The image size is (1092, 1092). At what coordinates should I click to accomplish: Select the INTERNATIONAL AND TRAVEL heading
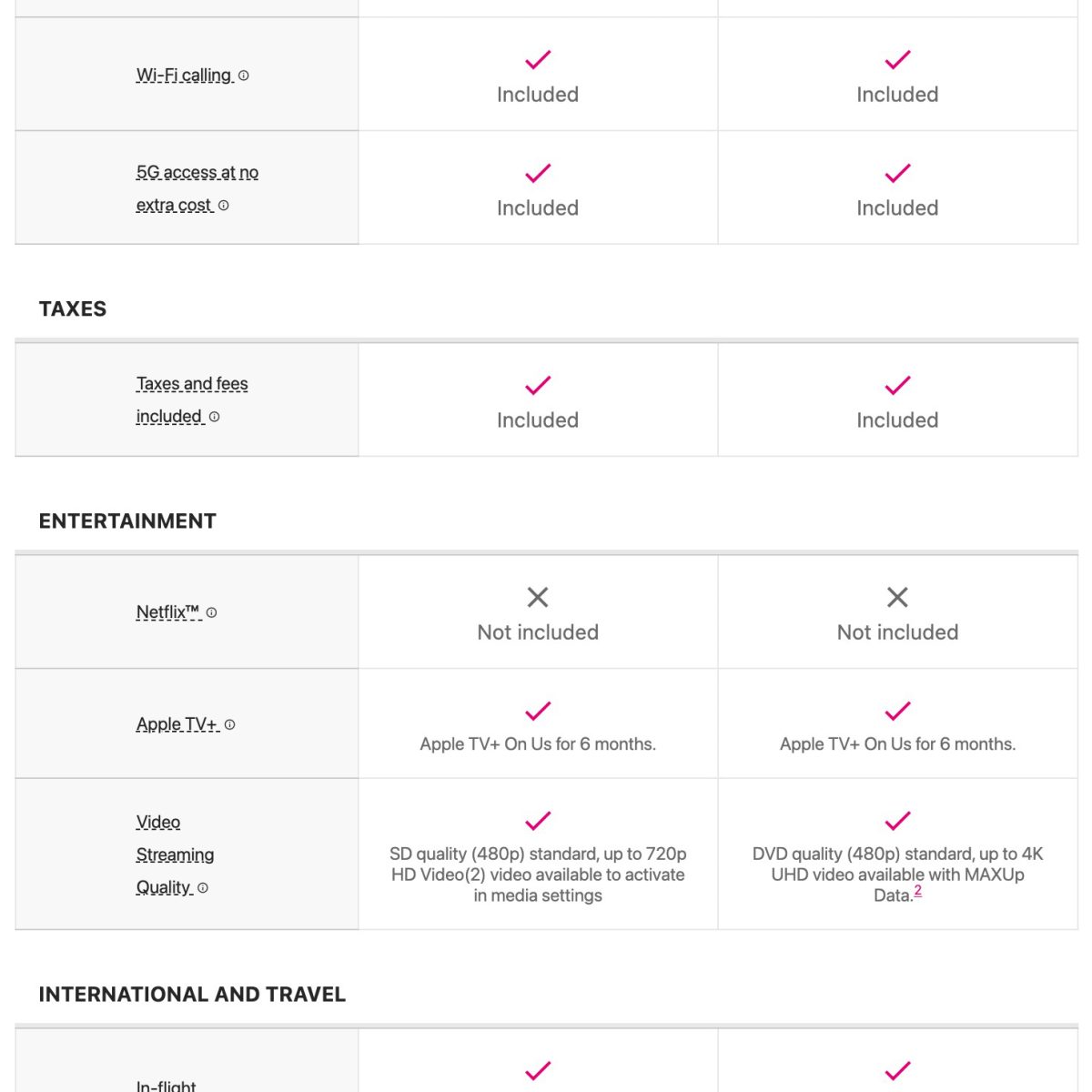[192, 994]
